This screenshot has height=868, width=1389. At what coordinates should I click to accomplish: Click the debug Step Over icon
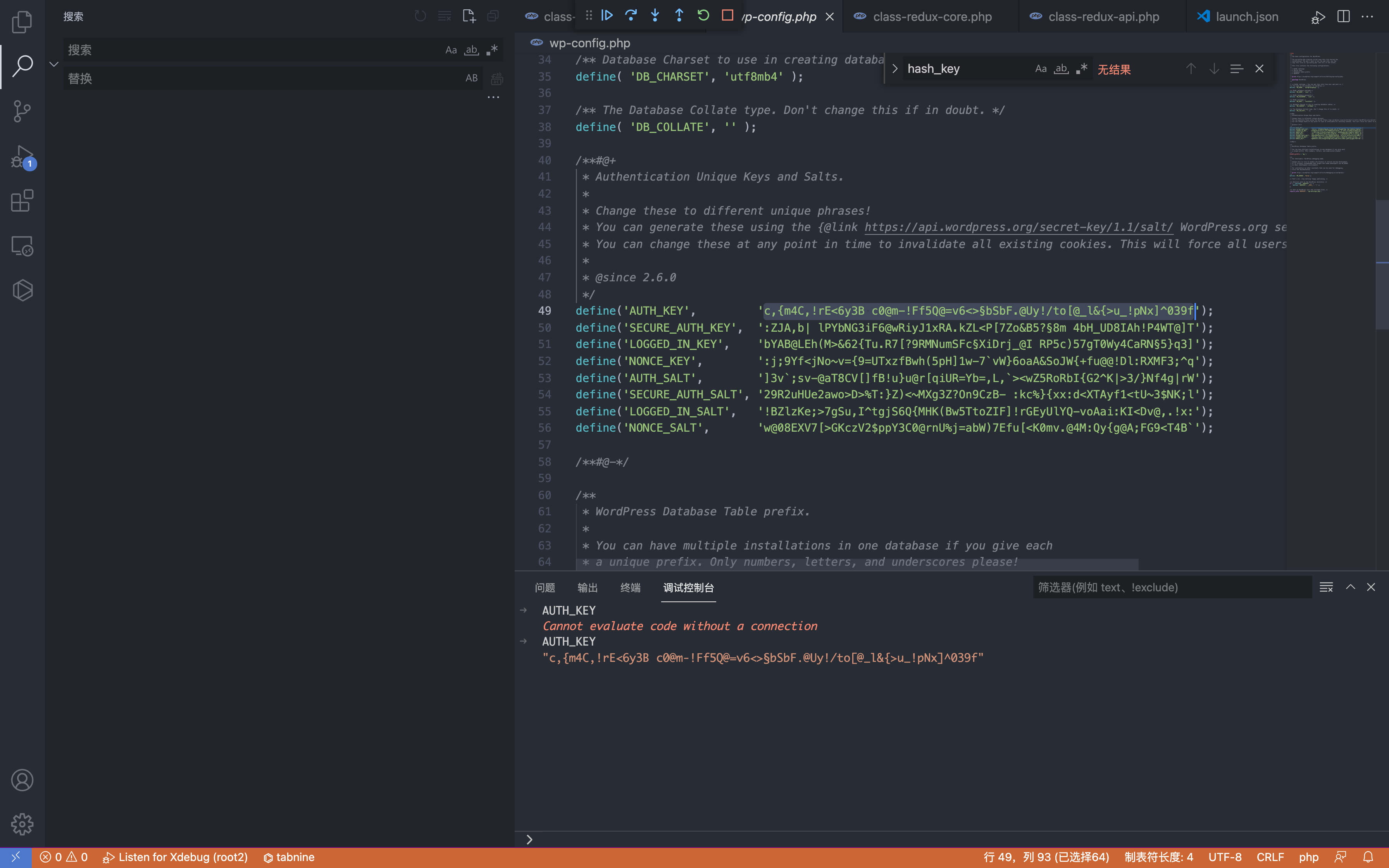[x=631, y=15]
